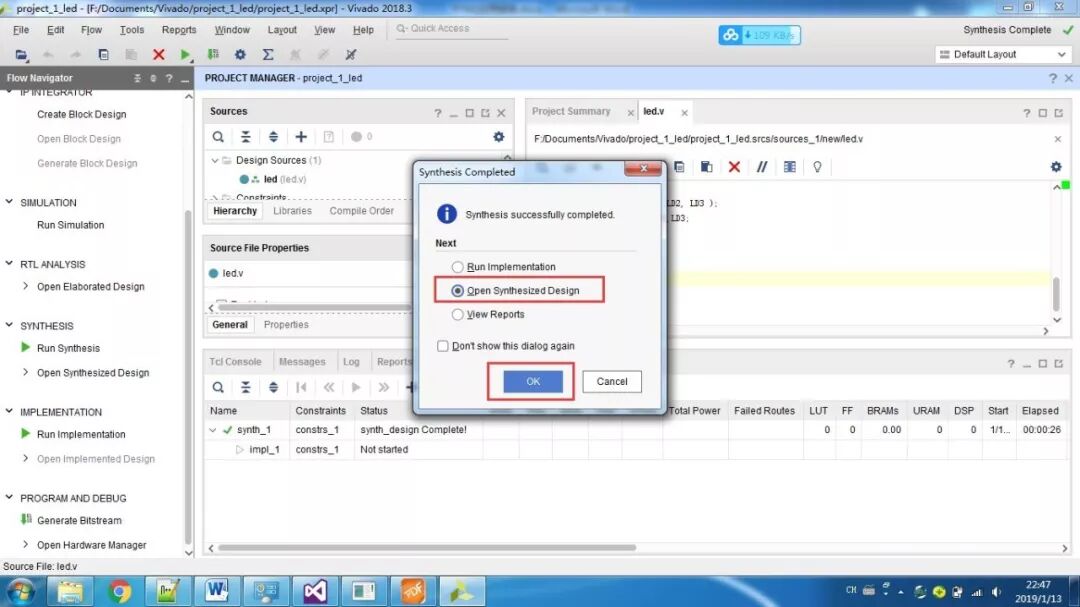1080x607 pixels.
Task: Click the green Run arrow in main toolbar
Action: (x=185, y=54)
